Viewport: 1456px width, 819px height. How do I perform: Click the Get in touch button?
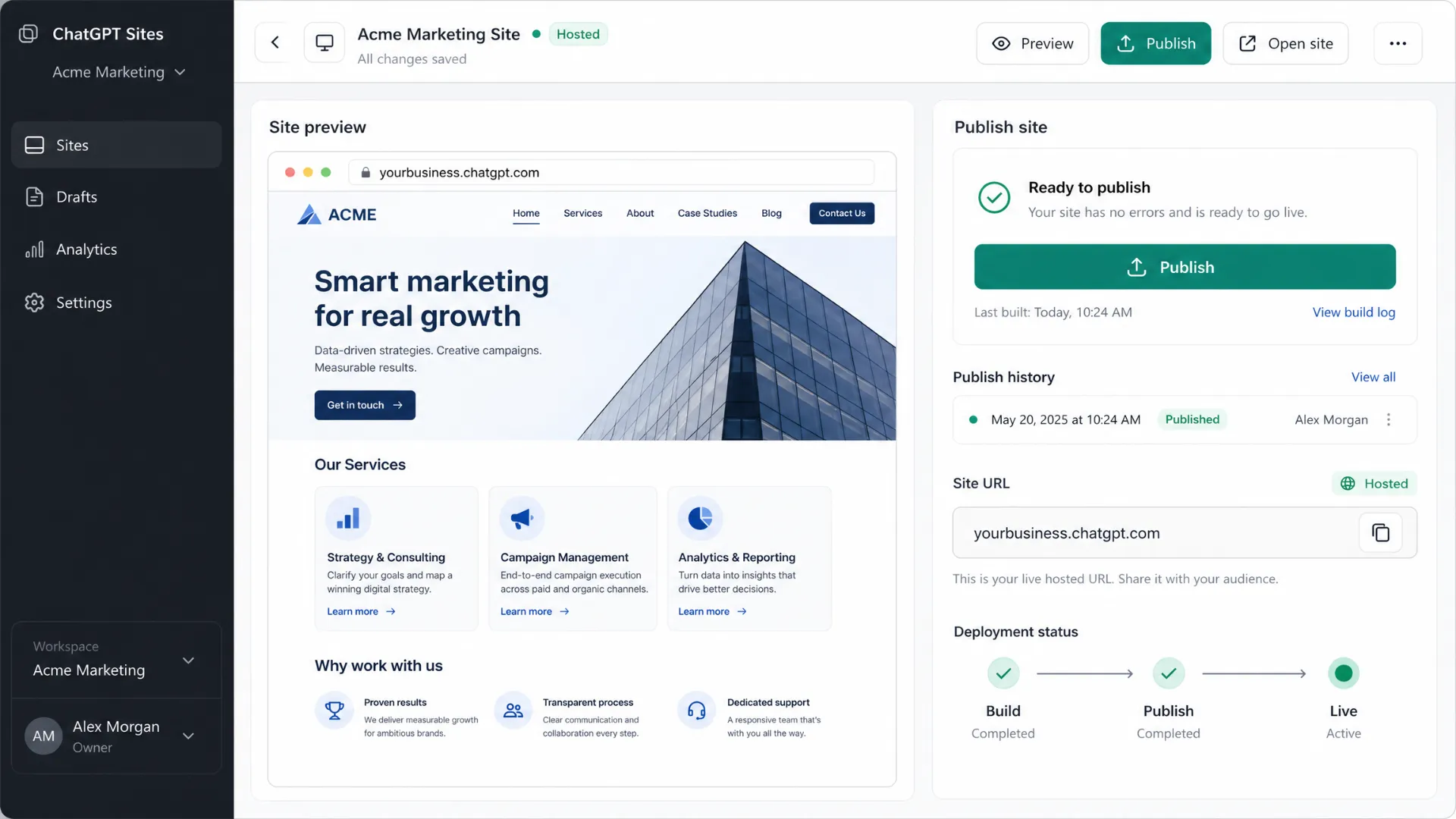click(x=365, y=405)
